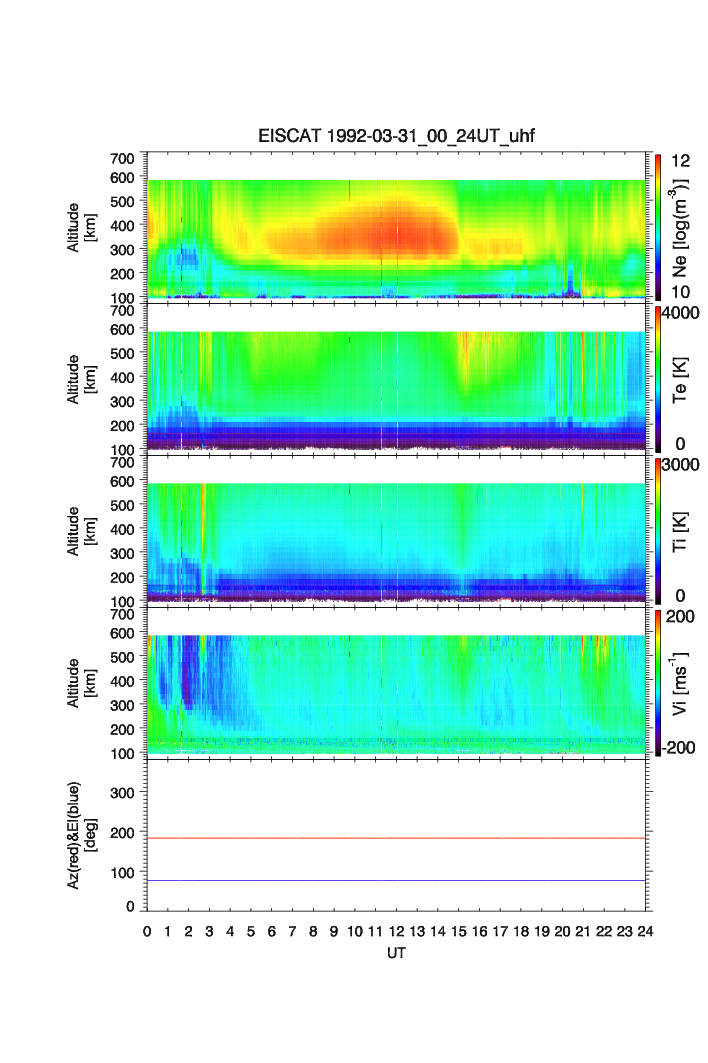Click the Vi [ms-1] color bar label
Viewport: 708px width, 1063px height.
click(x=680, y=683)
